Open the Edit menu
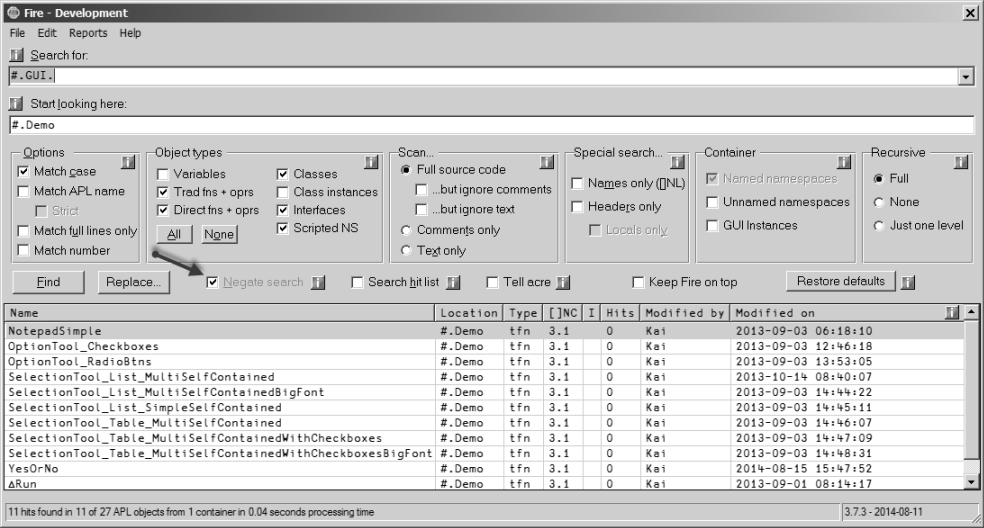This screenshot has width=984, height=528. pyautogui.click(x=47, y=33)
